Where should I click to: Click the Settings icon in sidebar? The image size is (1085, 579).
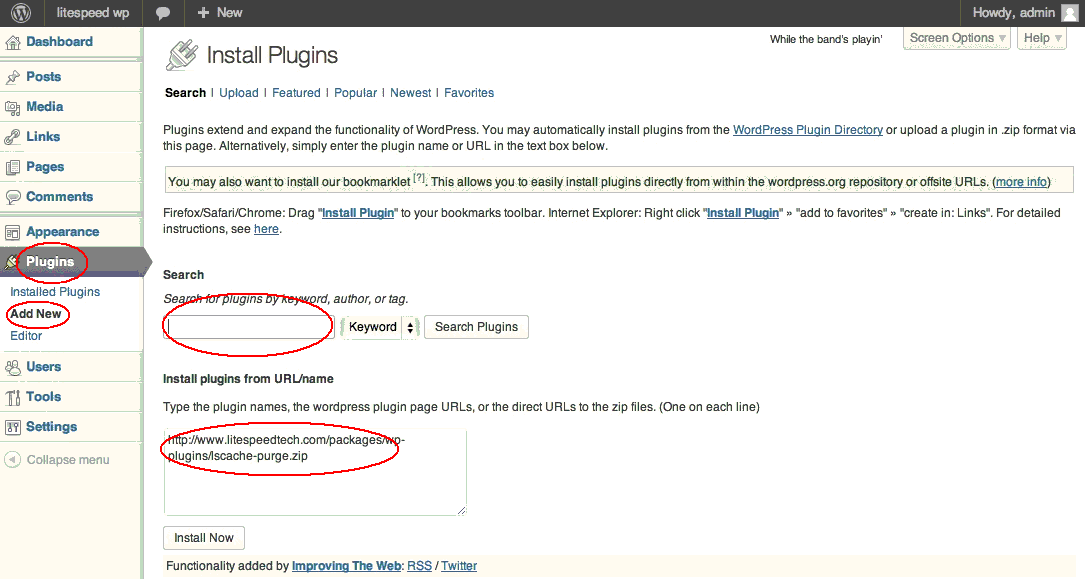[x=12, y=428]
